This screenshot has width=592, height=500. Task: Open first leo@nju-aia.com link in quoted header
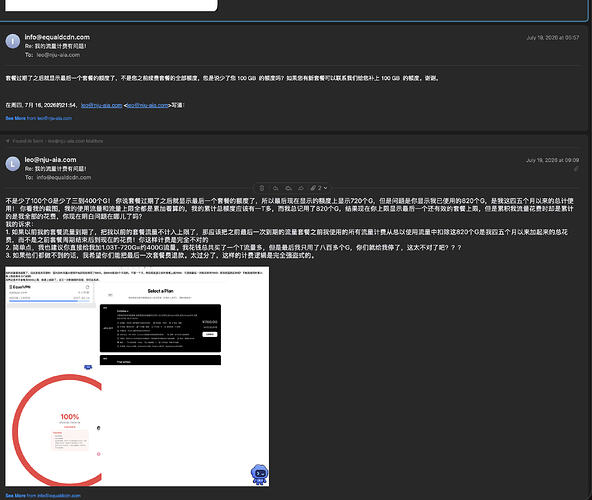point(102,105)
